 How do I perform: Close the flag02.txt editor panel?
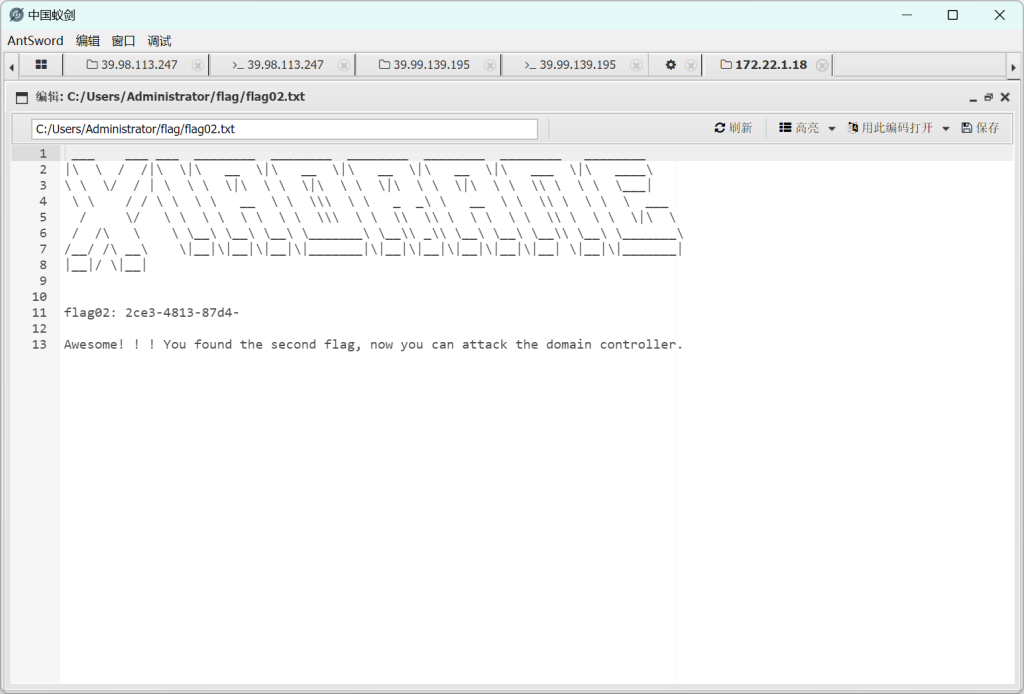1005,97
